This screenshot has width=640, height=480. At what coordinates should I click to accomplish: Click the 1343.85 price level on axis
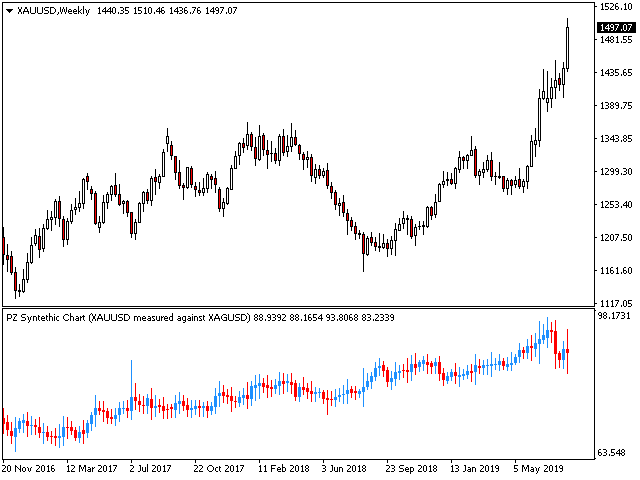613,139
